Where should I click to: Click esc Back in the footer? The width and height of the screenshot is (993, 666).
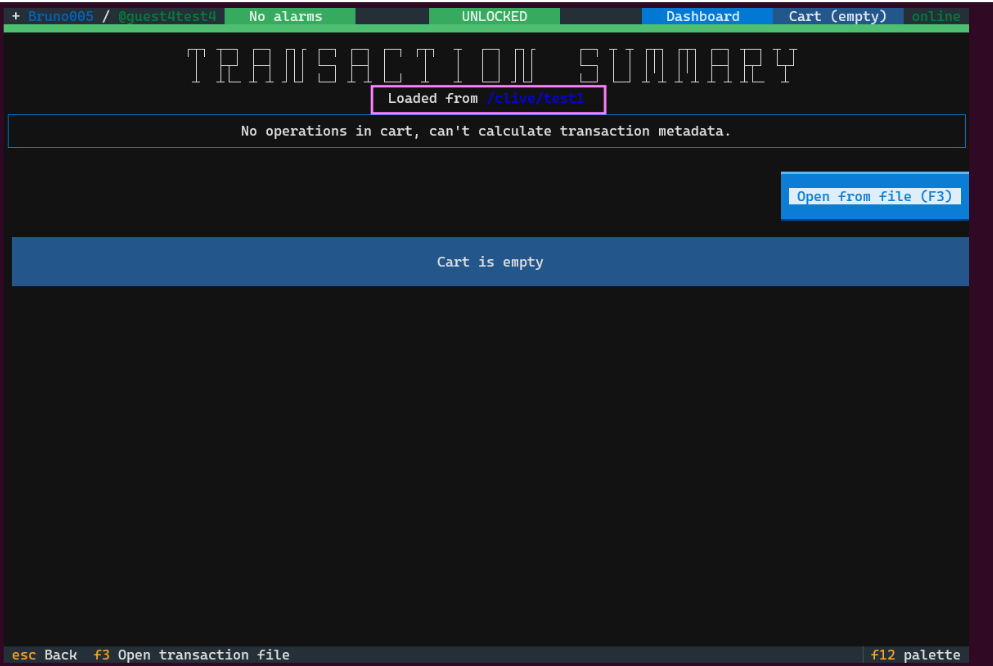tap(60, 655)
